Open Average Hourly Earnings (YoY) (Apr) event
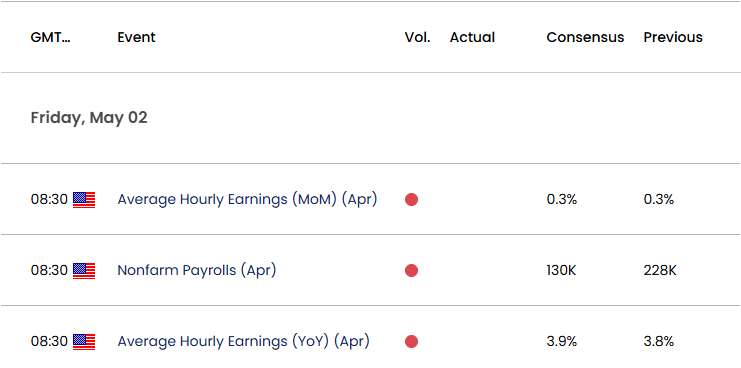This screenshot has width=741, height=368. click(x=243, y=342)
